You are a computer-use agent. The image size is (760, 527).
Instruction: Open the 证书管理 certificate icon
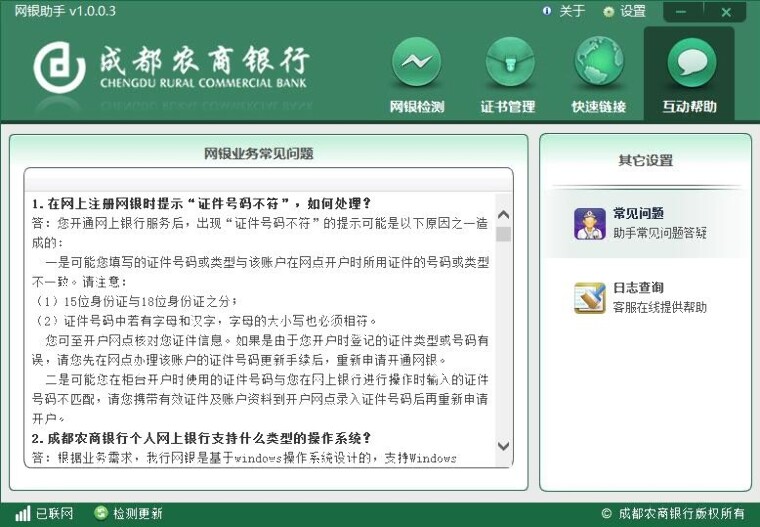point(508,62)
